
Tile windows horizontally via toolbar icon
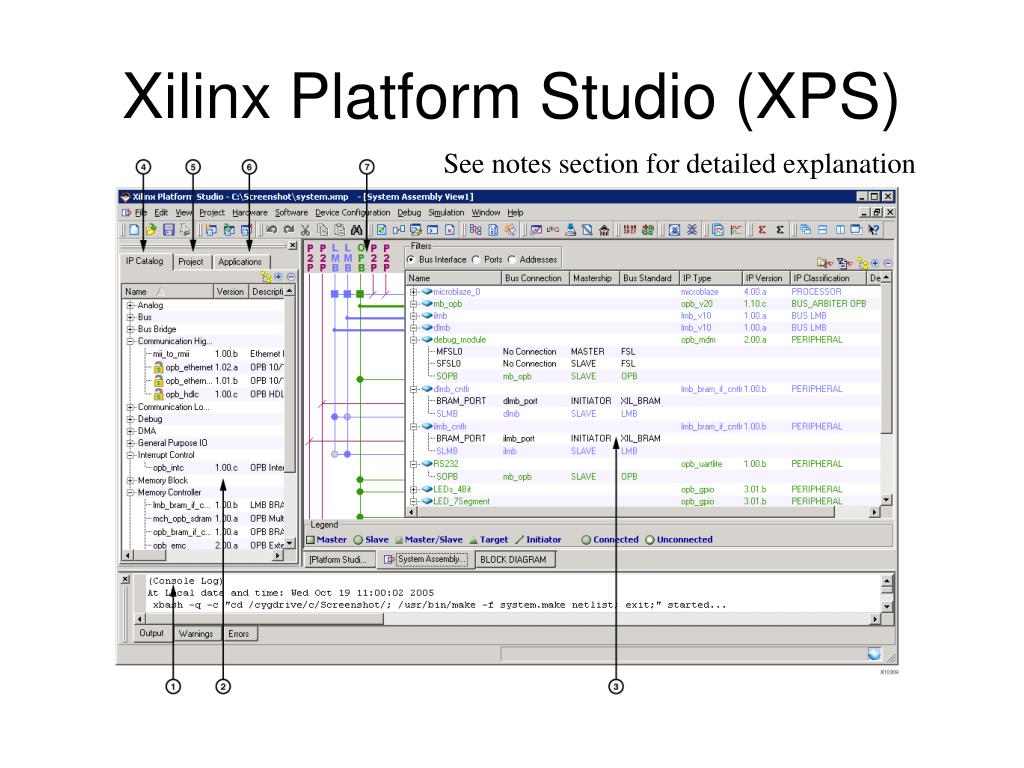tap(822, 230)
